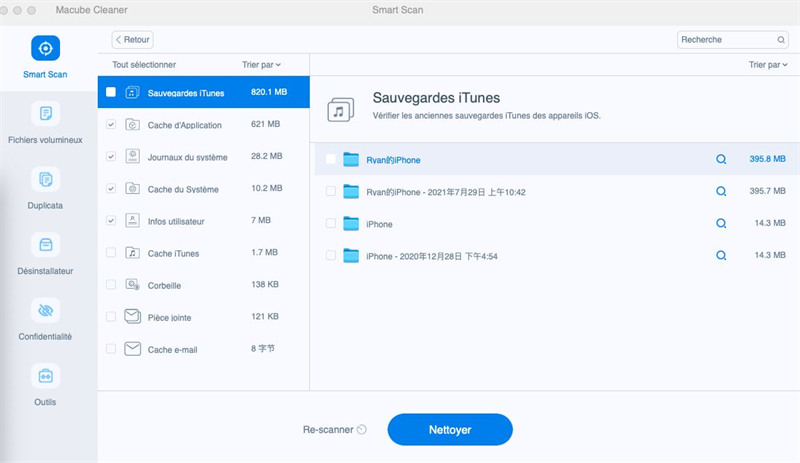Open Fichiers volumineux sidebar icon

pyautogui.click(x=45, y=113)
